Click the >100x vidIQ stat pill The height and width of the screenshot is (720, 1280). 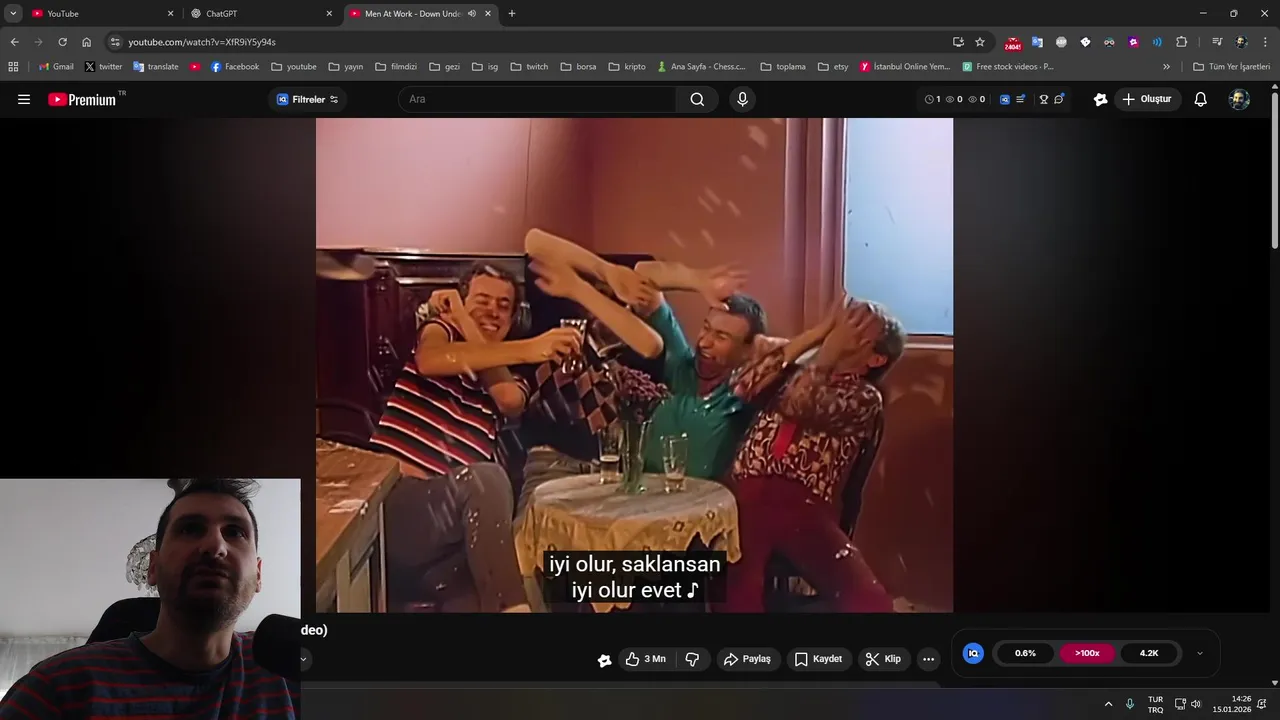tap(1087, 653)
